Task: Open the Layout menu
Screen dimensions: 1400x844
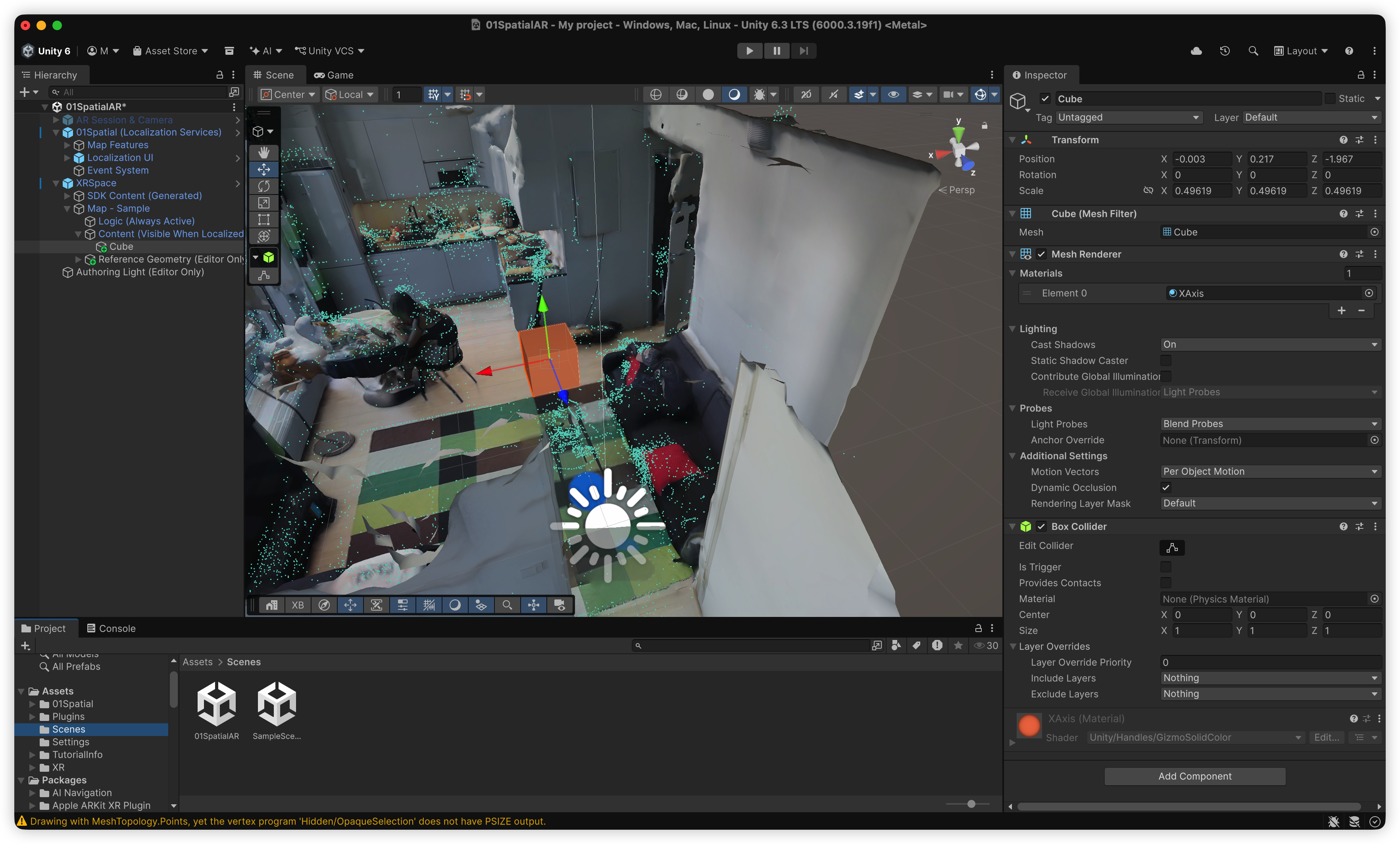Action: (x=1300, y=50)
